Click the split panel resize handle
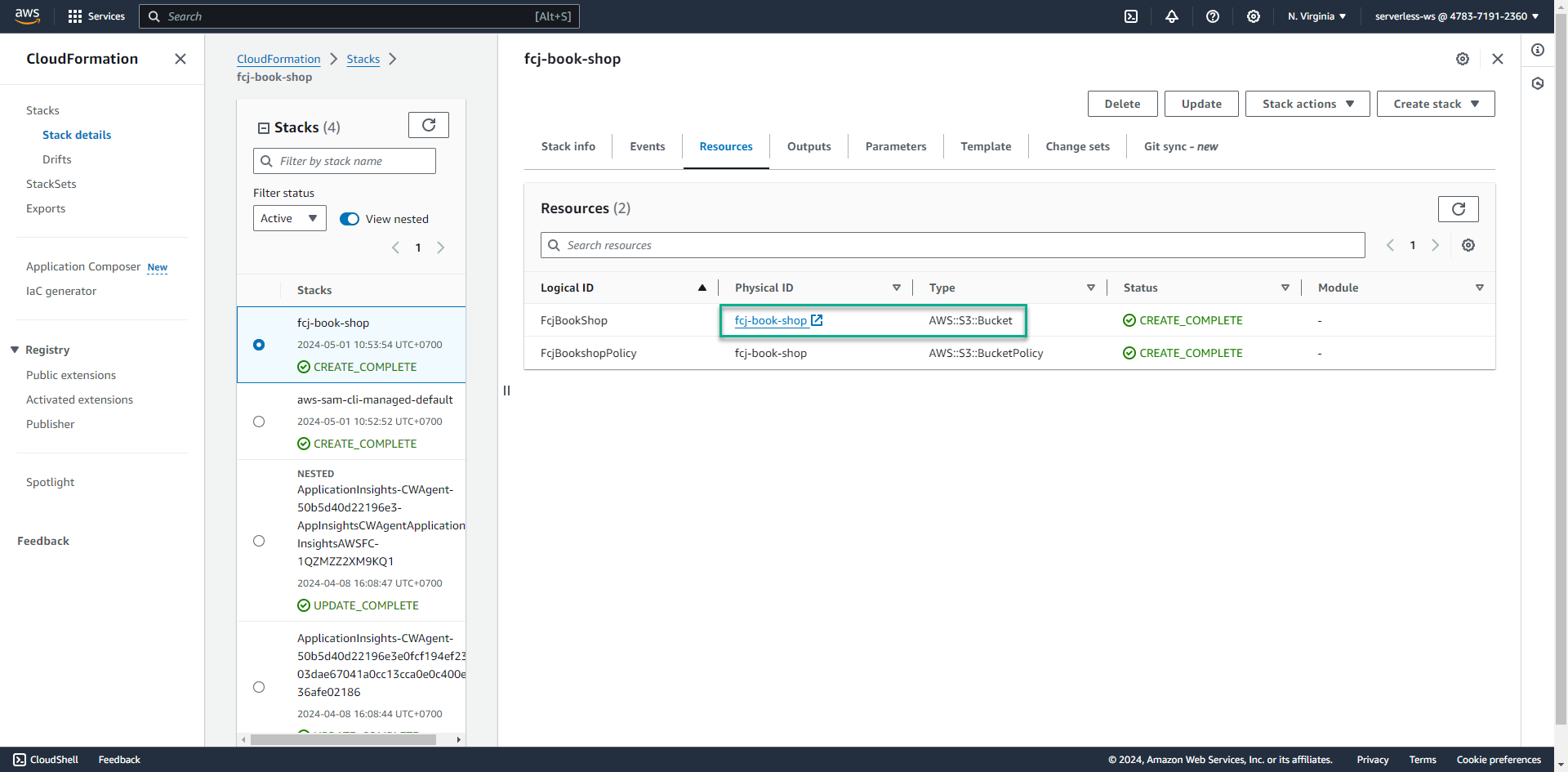Screen dimensions: 1568x772 click(506, 390)
